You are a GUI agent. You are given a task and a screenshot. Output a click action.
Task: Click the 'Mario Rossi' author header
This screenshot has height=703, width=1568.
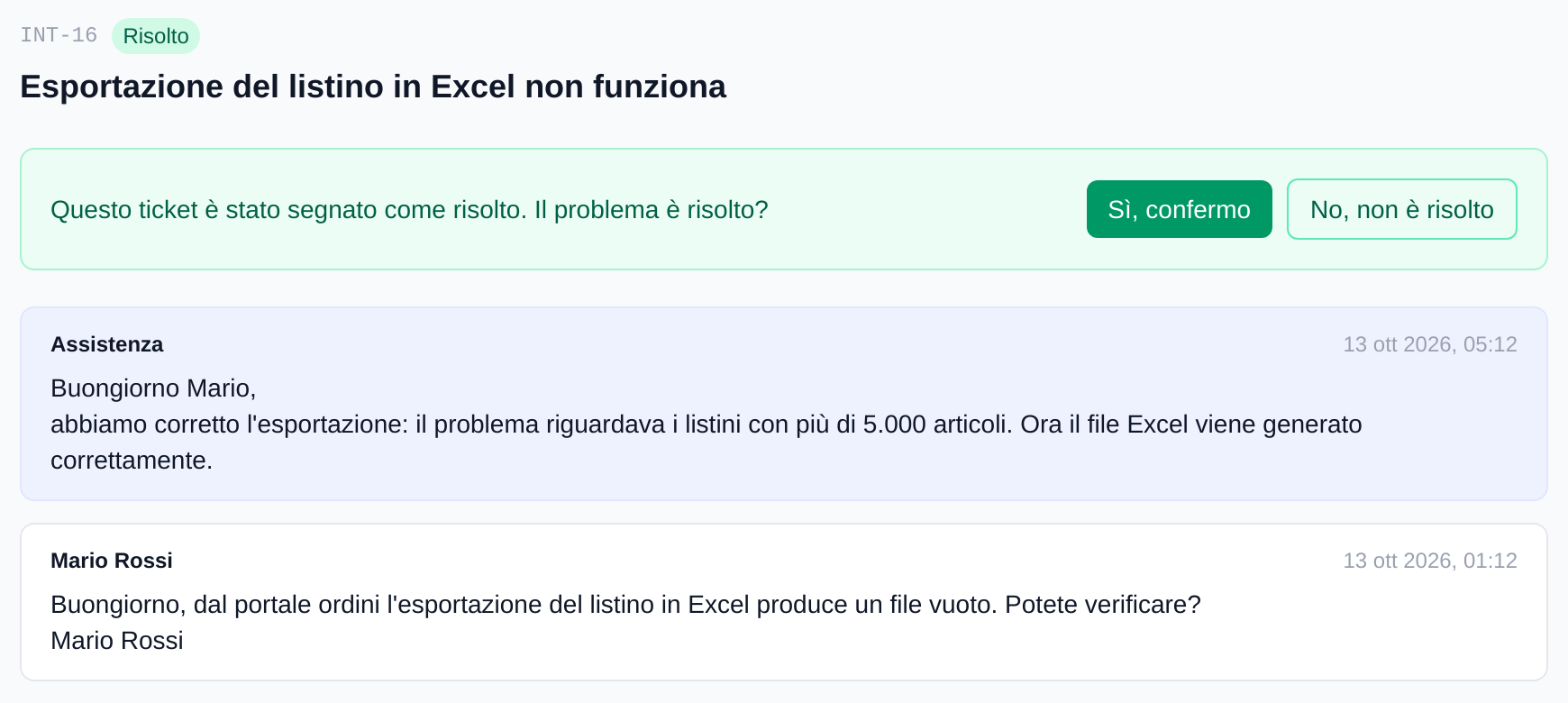click(112, 561)
